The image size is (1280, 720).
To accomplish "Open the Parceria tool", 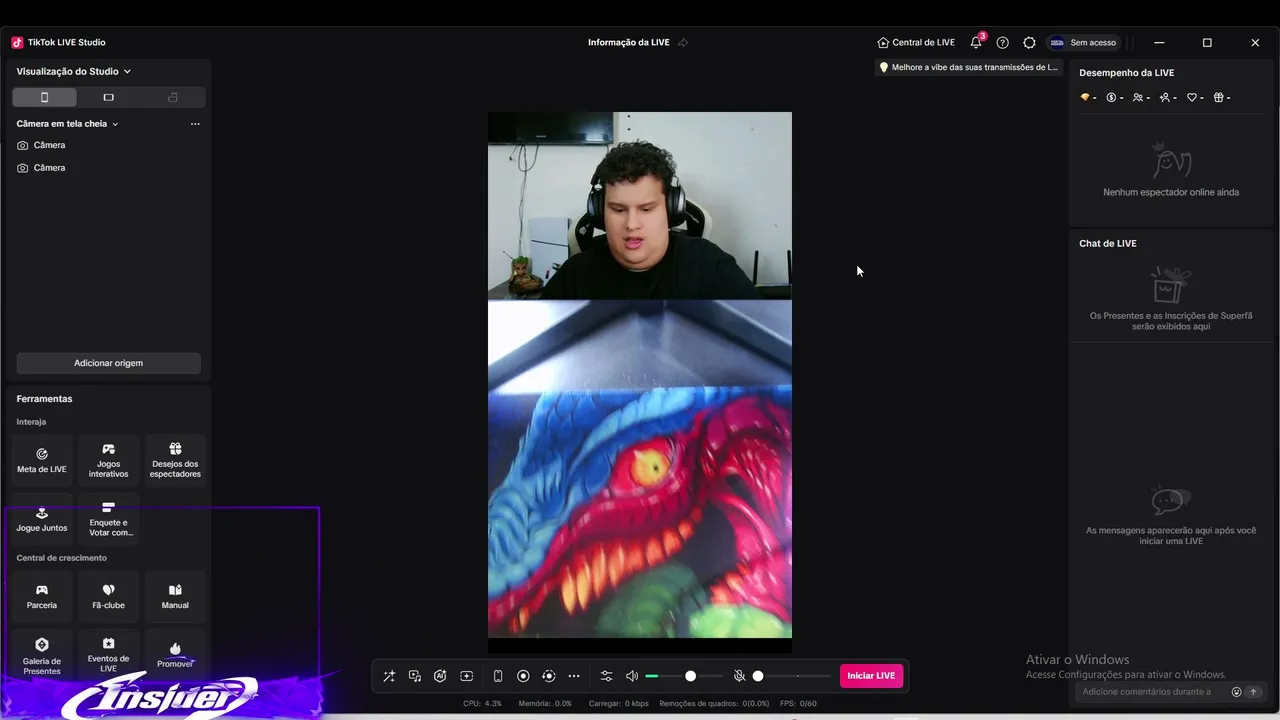I will coord(42,597).
